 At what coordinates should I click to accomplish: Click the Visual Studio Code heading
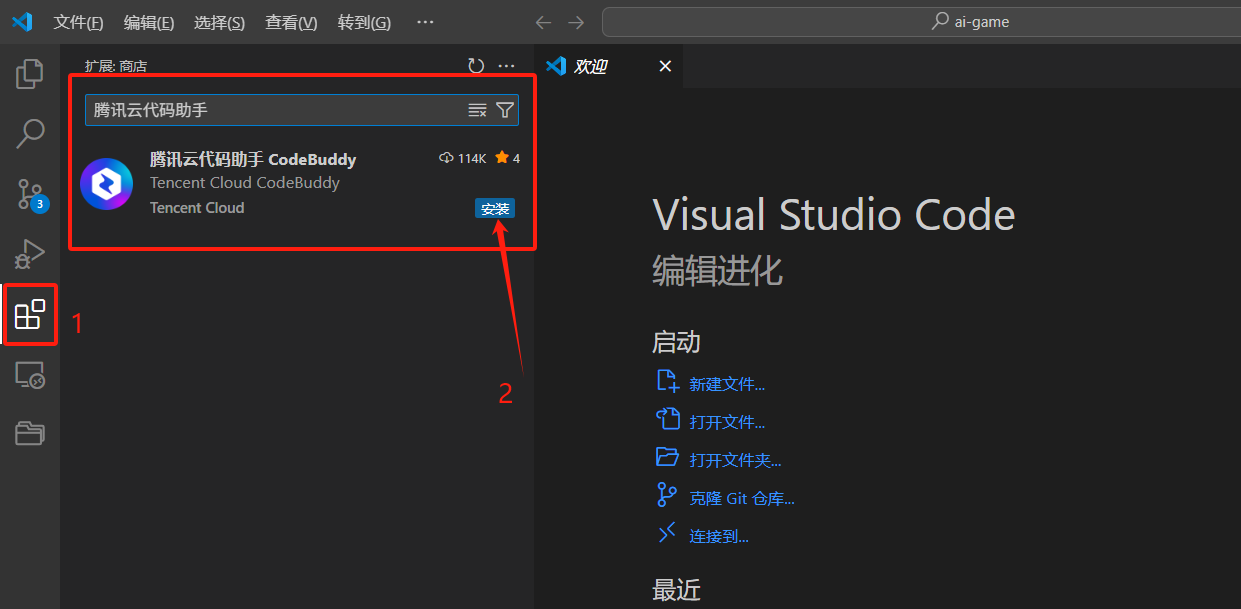coord(834,215)
